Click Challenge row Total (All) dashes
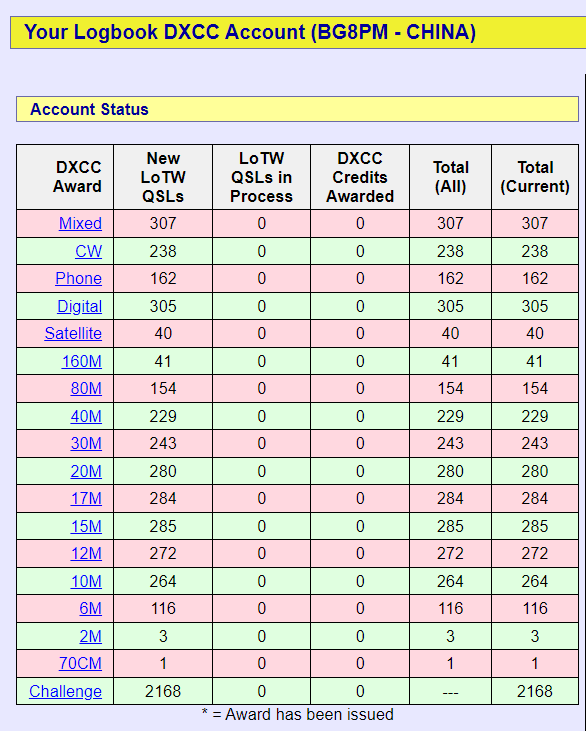The width and height of the screenshot is (586, 731). (450, 693)
